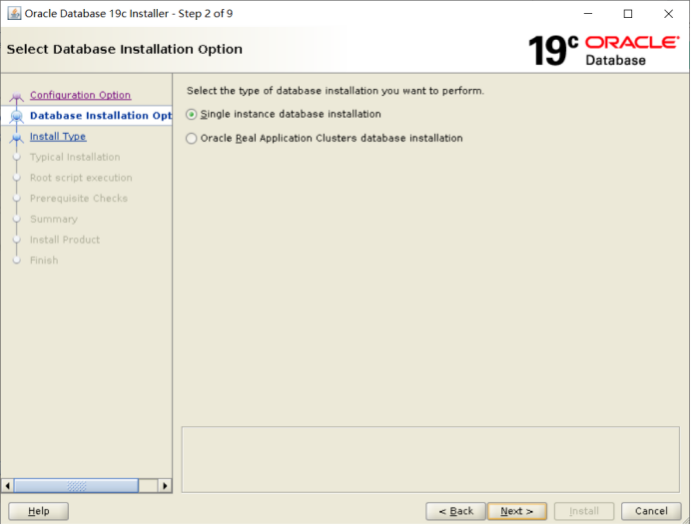This screenshot has height=526, width=692.
Task: Proceed with the Next button
Action: pos(517,511)
